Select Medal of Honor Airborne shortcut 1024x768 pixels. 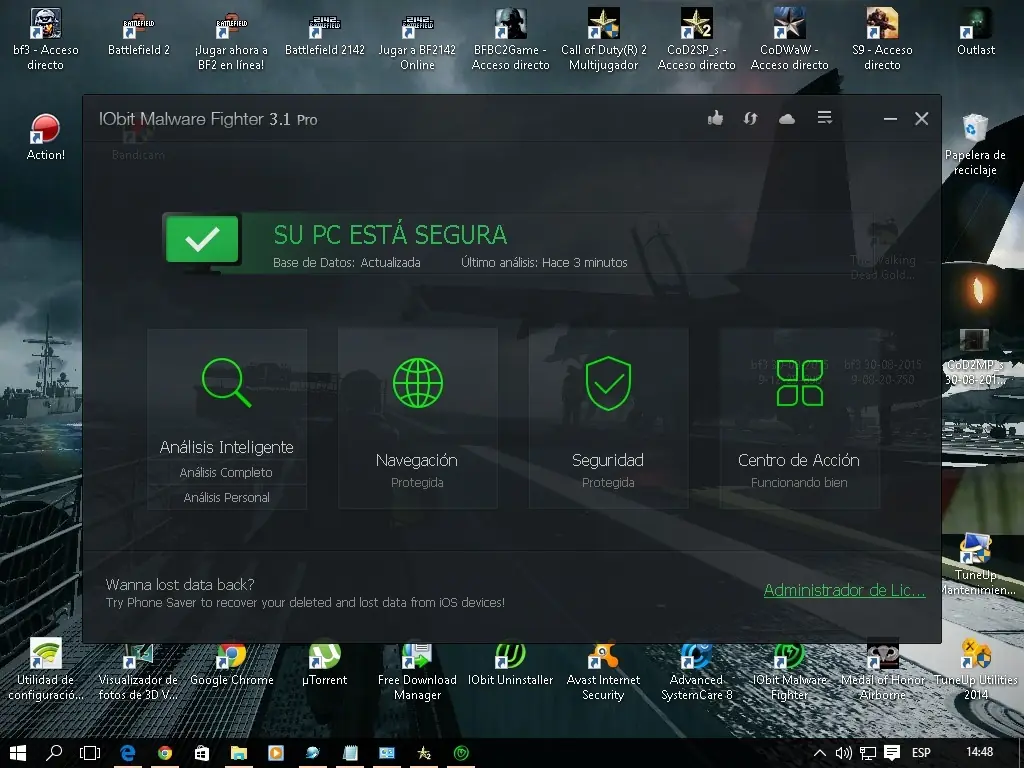882,670
